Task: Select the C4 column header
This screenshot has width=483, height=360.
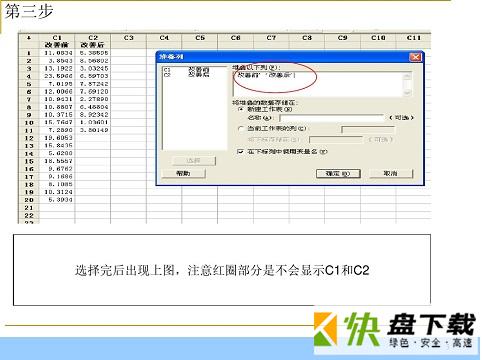Action: point(164,38)
